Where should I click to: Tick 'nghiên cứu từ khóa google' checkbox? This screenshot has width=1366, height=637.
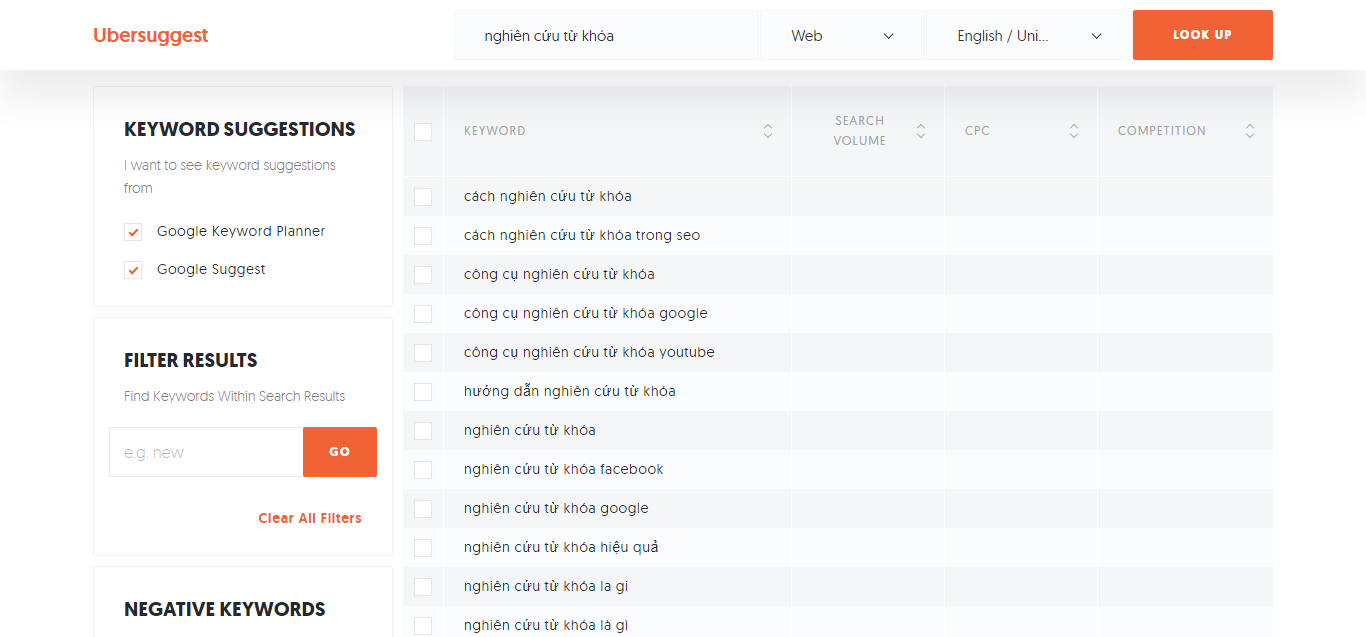tap(423, 509)
